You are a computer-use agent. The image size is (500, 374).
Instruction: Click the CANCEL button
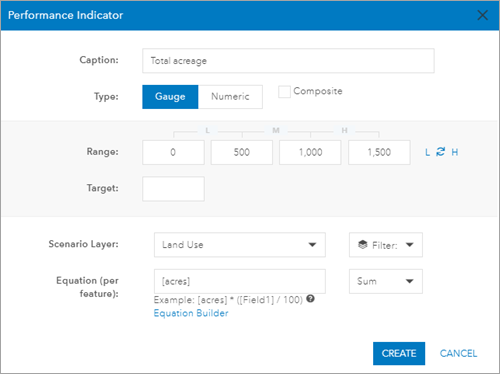coord(458,353)
